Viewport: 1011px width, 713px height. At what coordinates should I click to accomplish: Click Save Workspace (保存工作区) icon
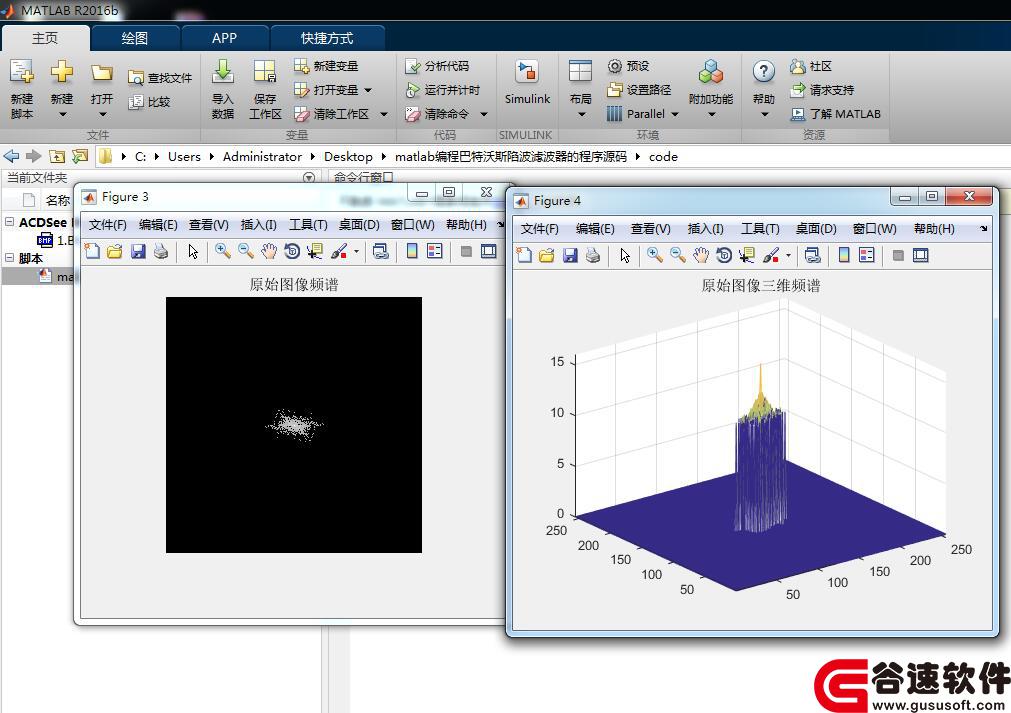(x=265, y=72)
